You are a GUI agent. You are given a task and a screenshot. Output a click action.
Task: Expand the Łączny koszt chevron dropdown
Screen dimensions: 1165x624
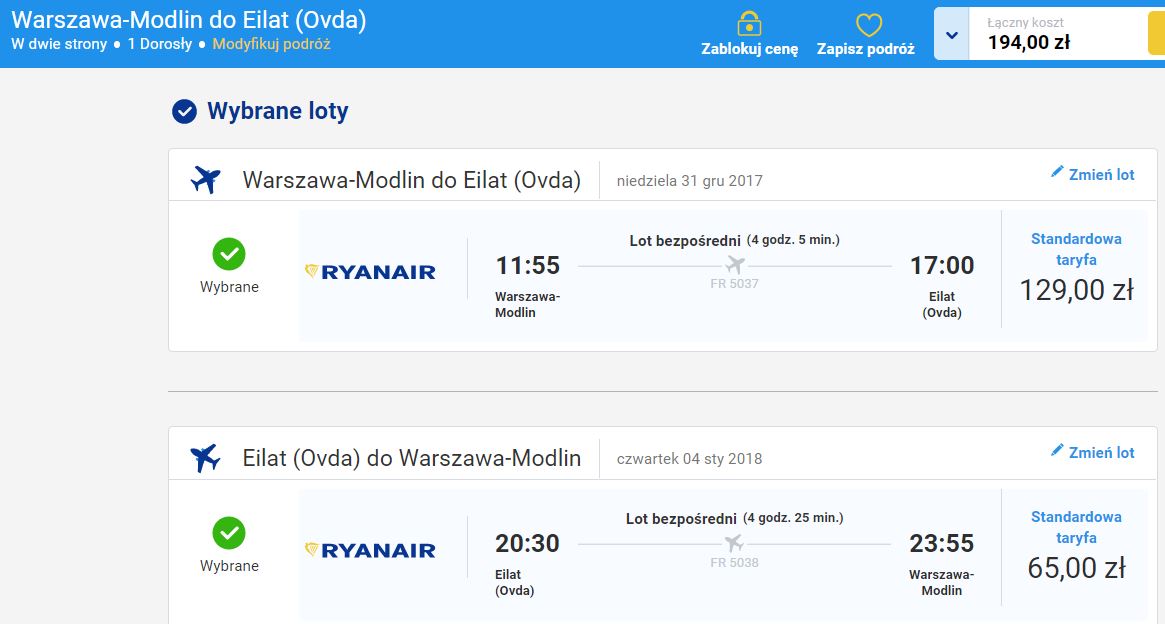pyautogui.click(x=952, y=34)
